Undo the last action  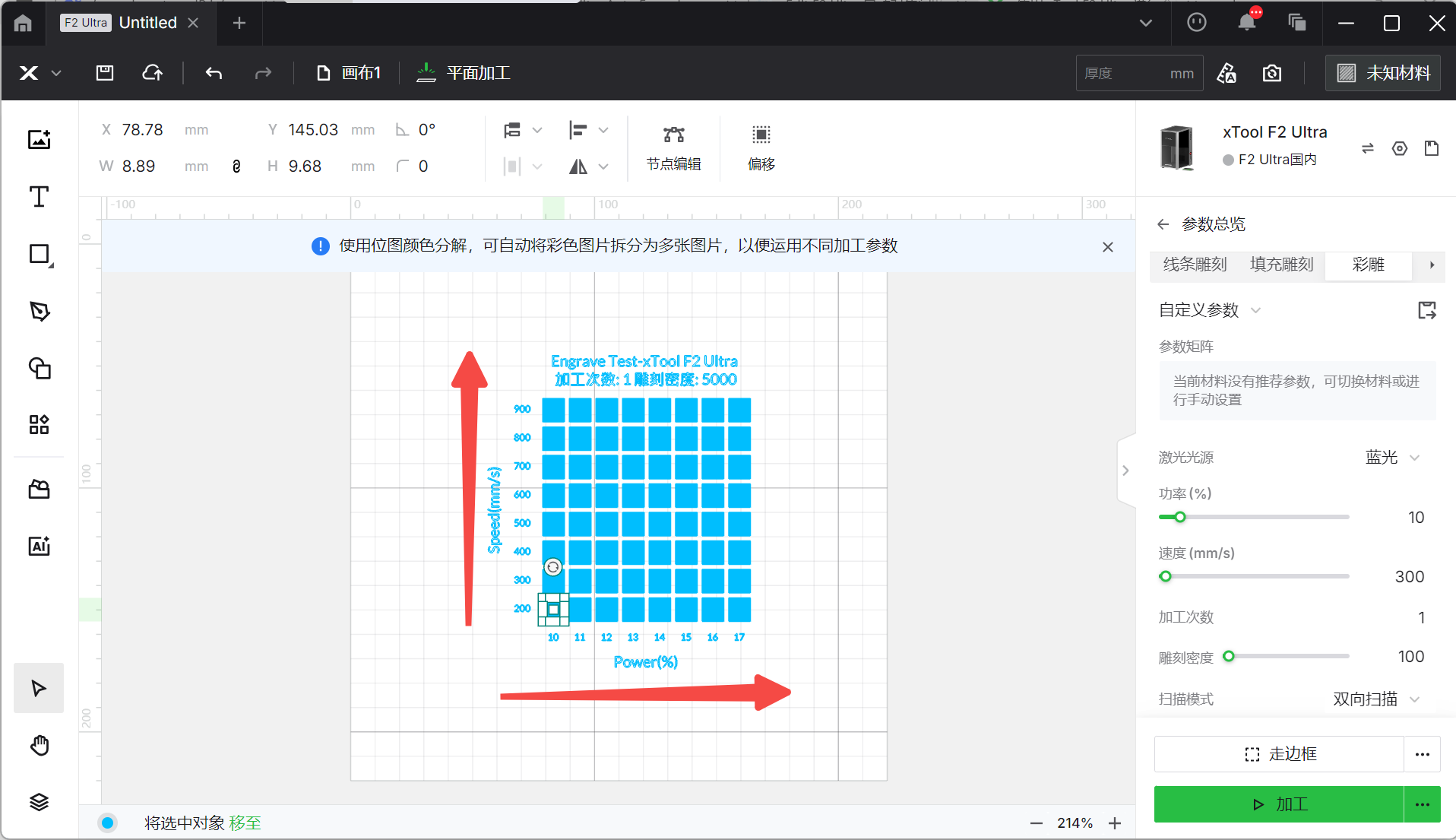pos(214,73)
